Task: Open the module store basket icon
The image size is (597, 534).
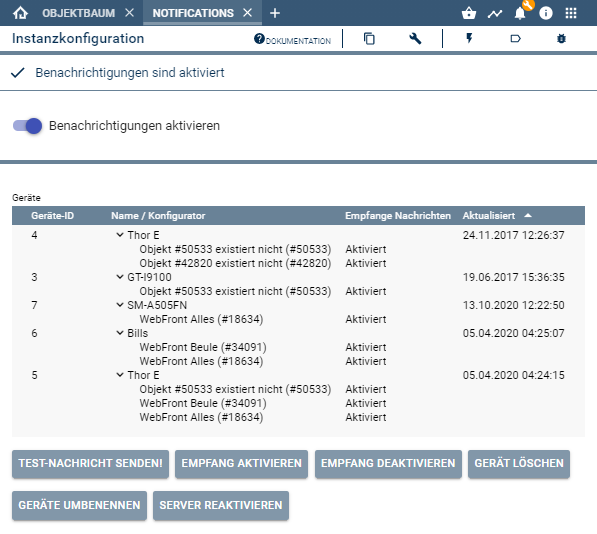Action: 469,13
